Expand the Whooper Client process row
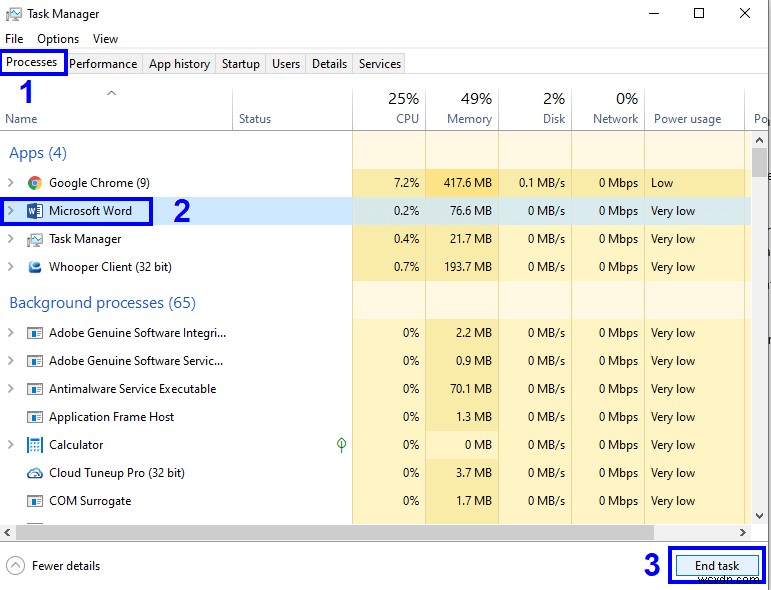Image resolution: width=771 pixels, height=590 pixels. coord(10,267)
